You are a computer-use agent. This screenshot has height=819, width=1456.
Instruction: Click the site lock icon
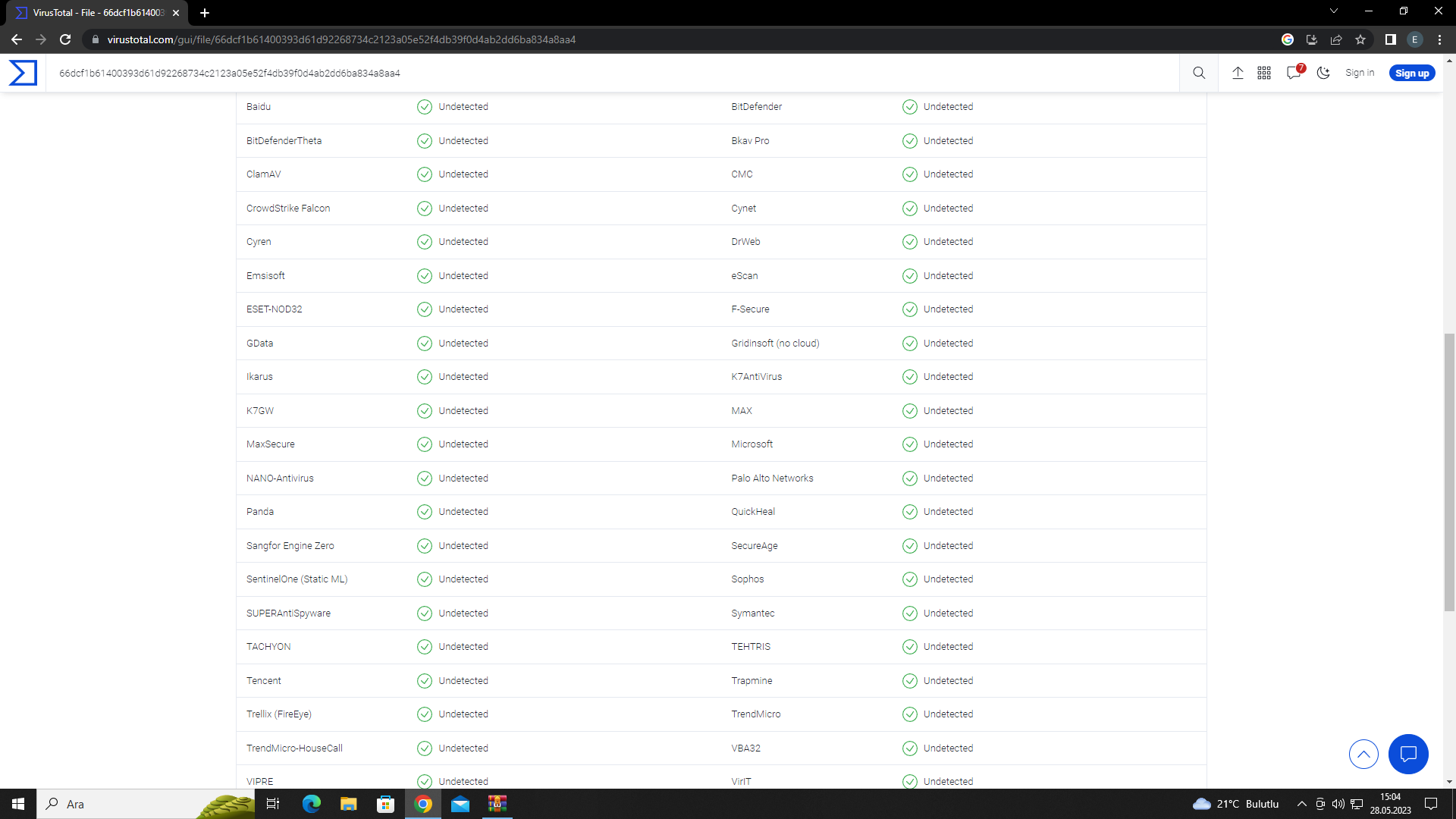[95, 39]
